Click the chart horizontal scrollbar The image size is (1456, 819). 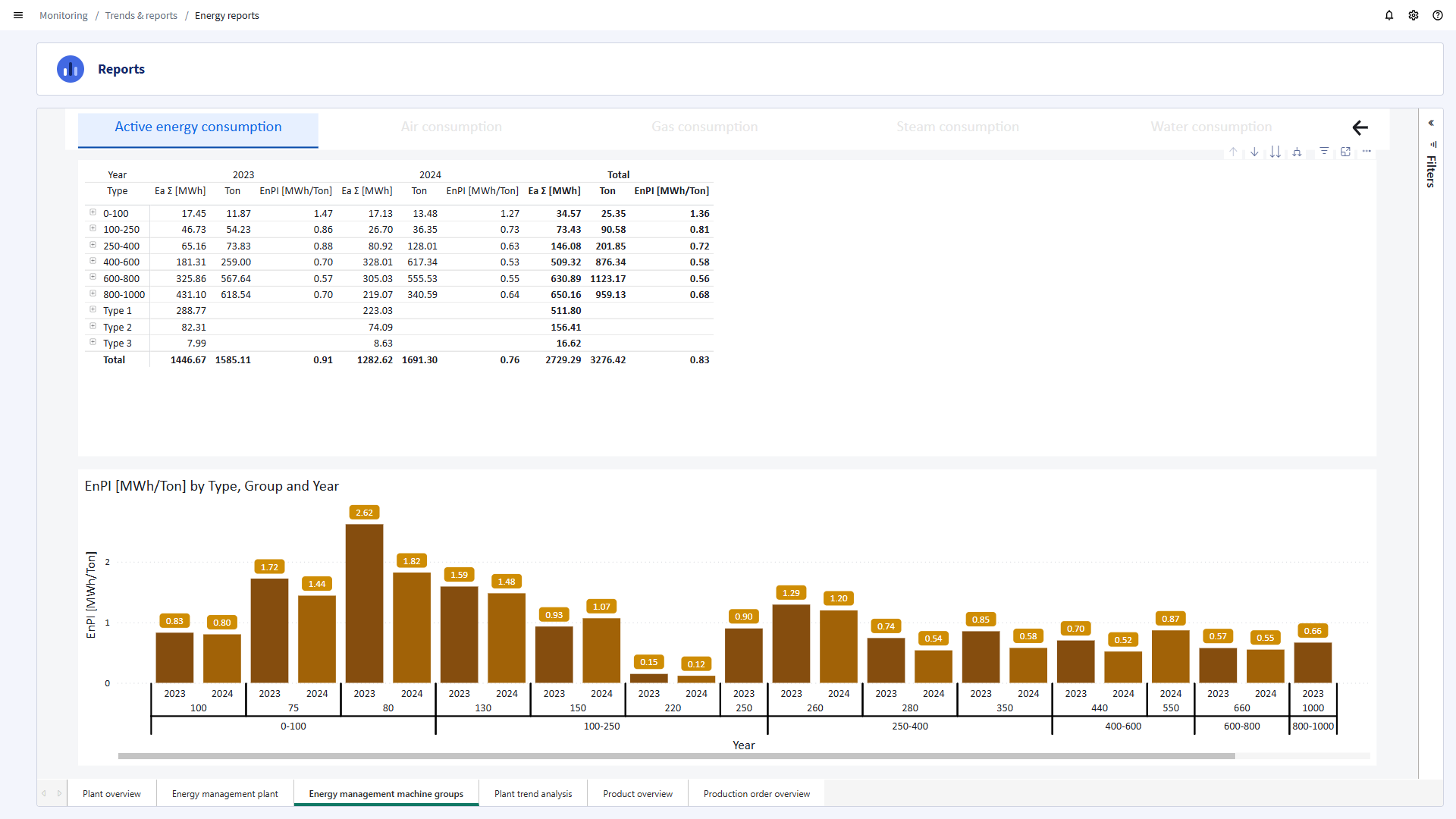point(676,756)
